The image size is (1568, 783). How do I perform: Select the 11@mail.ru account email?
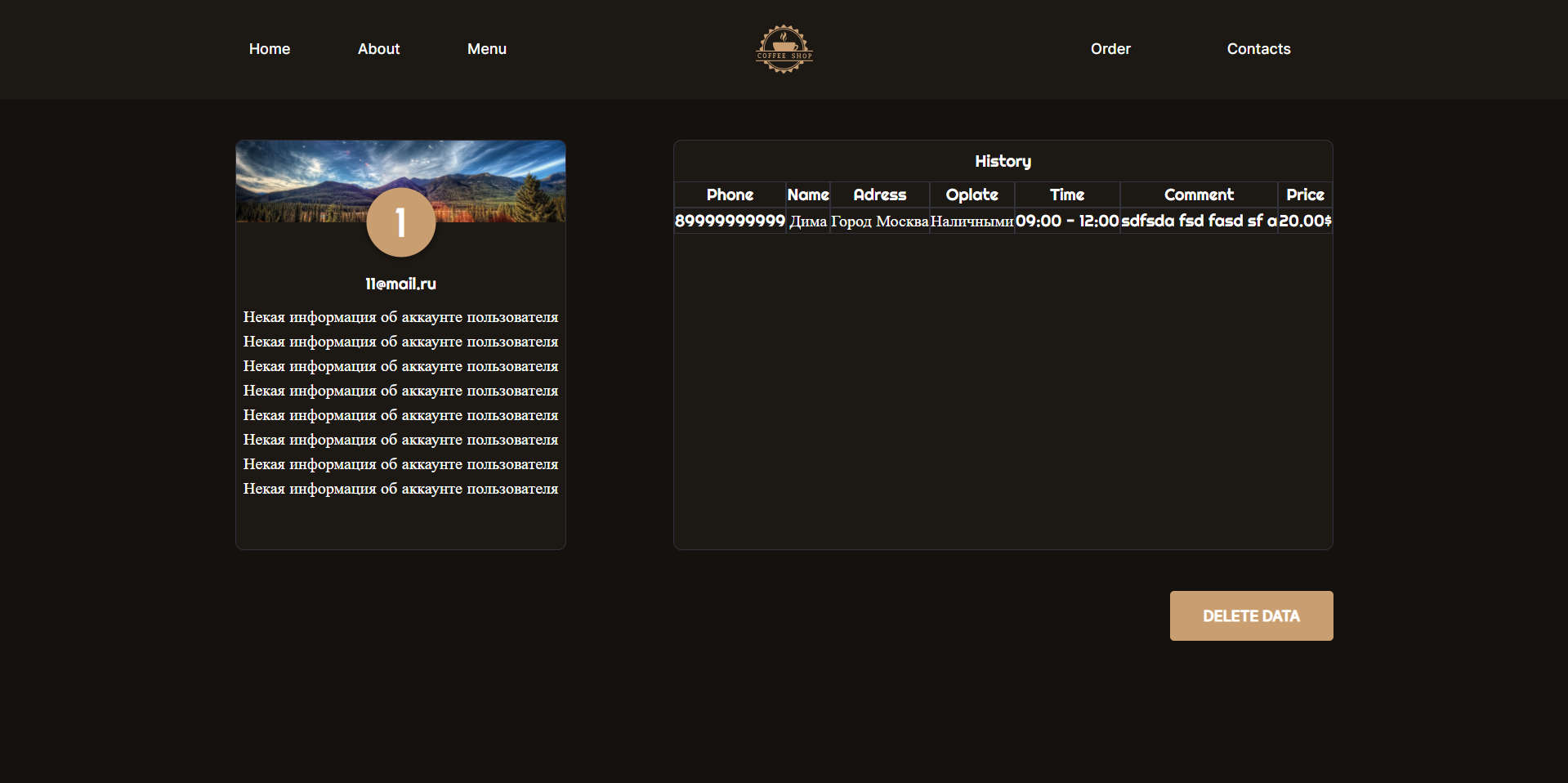pyautogui.click(x=400, y=284)
